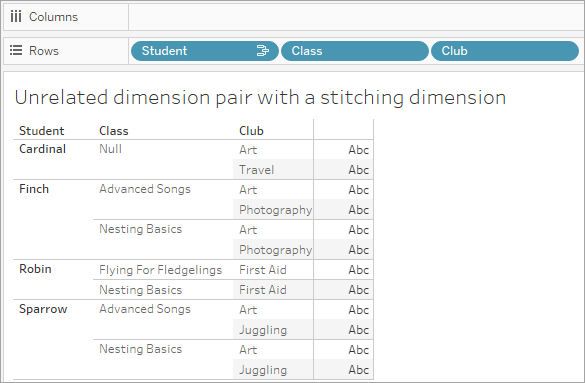585x383 pixels.
Task: Select the Robin student row label
Action: 35,269
